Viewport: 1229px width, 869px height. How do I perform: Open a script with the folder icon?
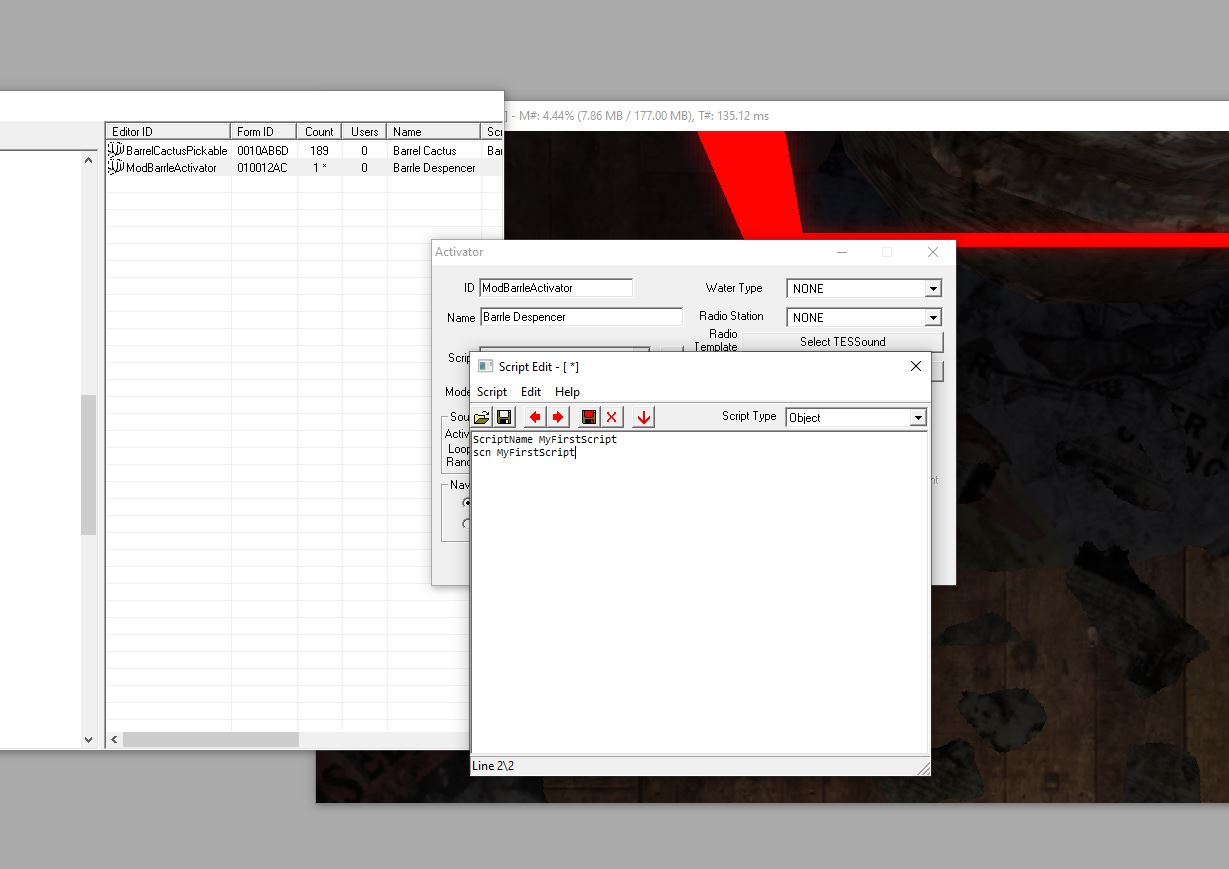[481, 417]
